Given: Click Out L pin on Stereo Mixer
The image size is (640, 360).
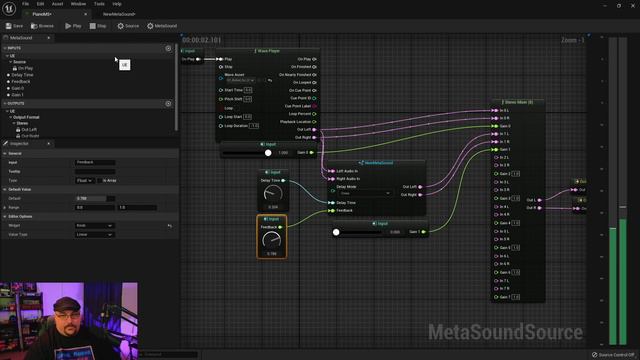Looking at the screenshot, I should [x=540, y=200].
